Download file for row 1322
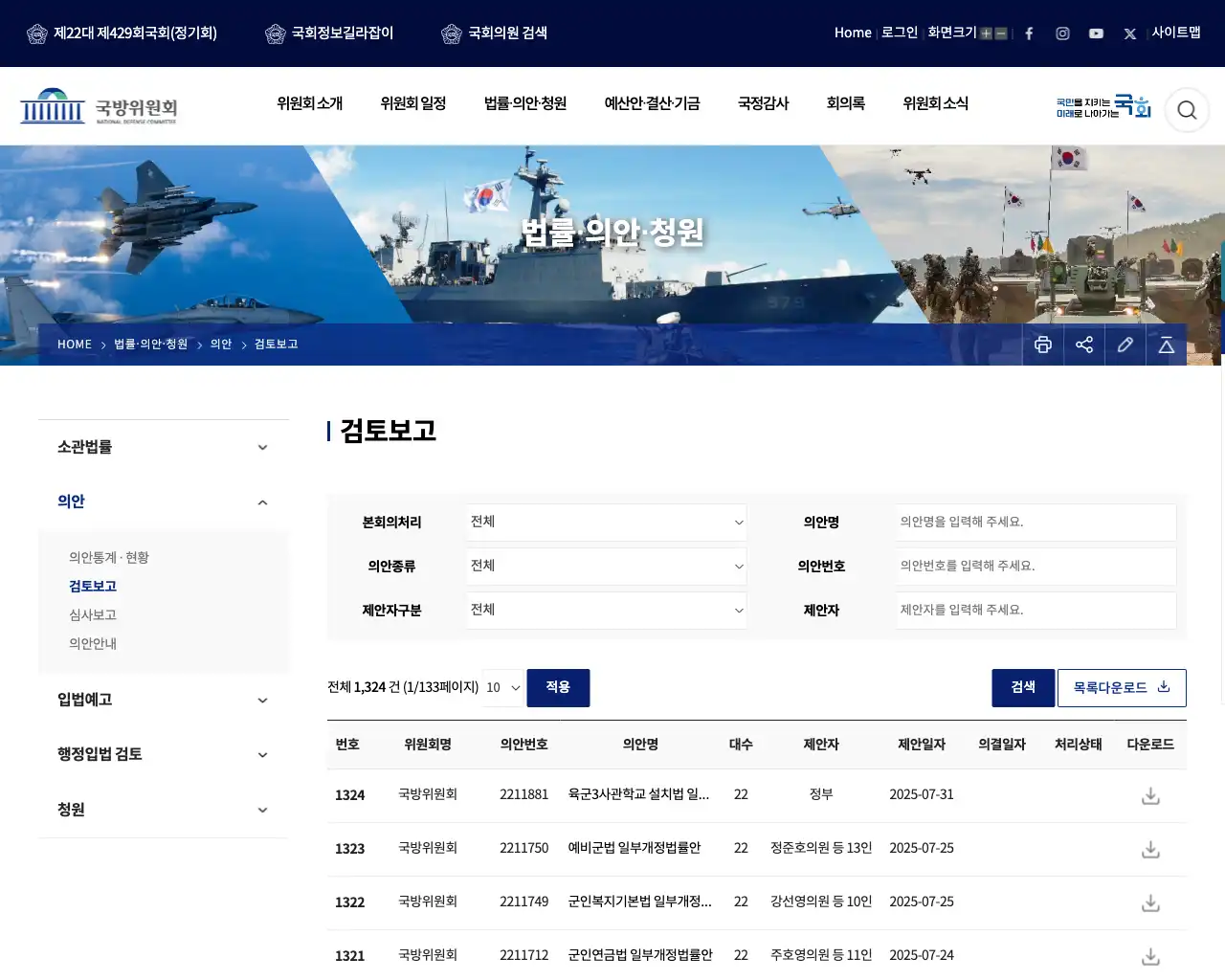The image size is (1225, 980). tap(1151, 902)
